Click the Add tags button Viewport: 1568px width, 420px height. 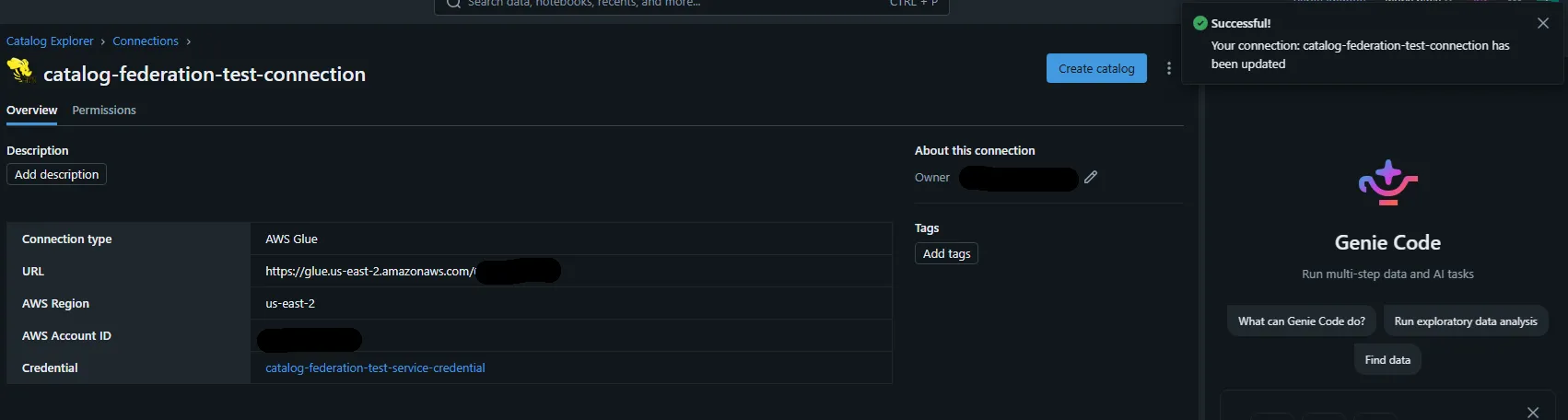pos(946,254)
